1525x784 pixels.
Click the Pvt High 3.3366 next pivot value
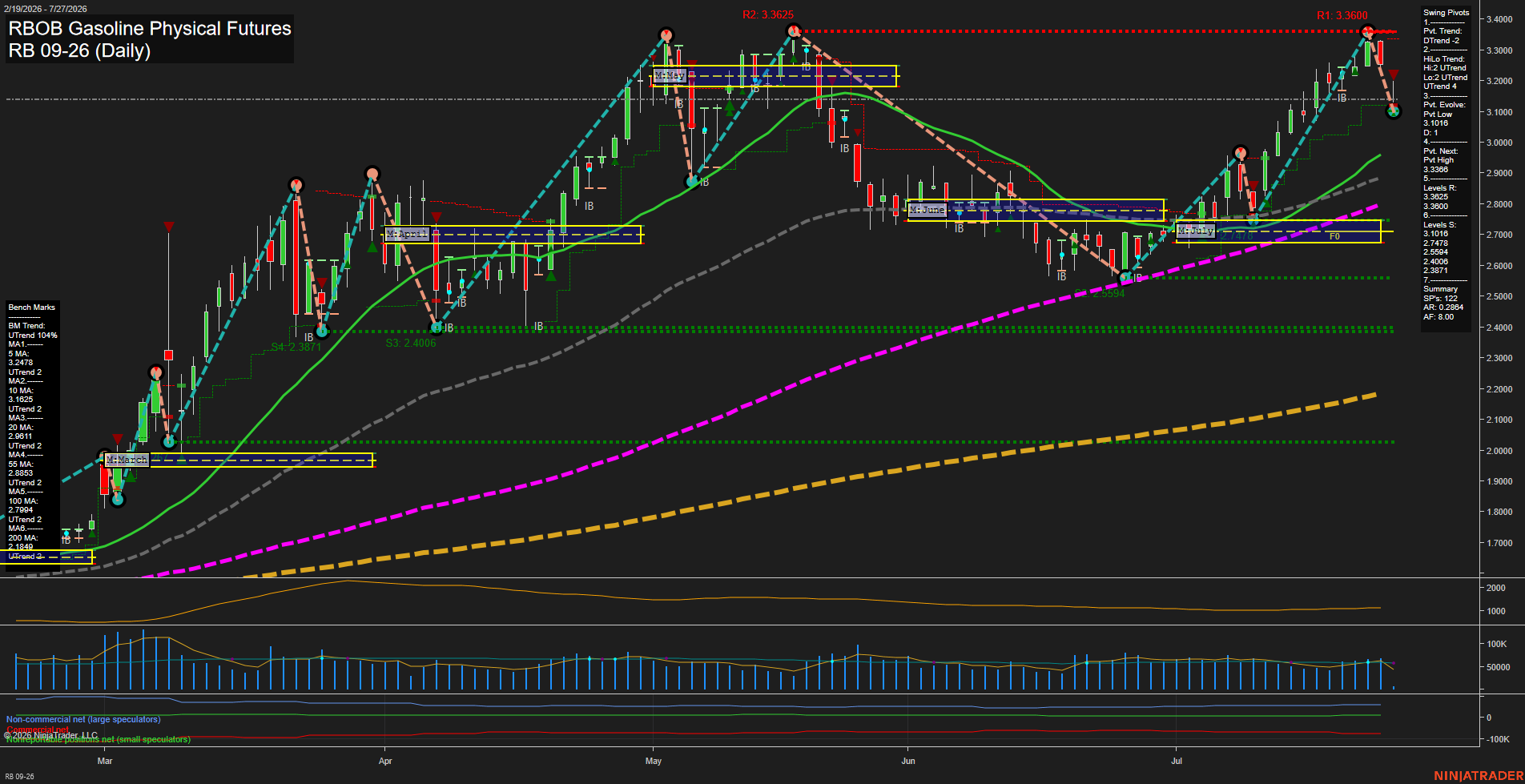pyautogui.click(x=1435, y=170)
